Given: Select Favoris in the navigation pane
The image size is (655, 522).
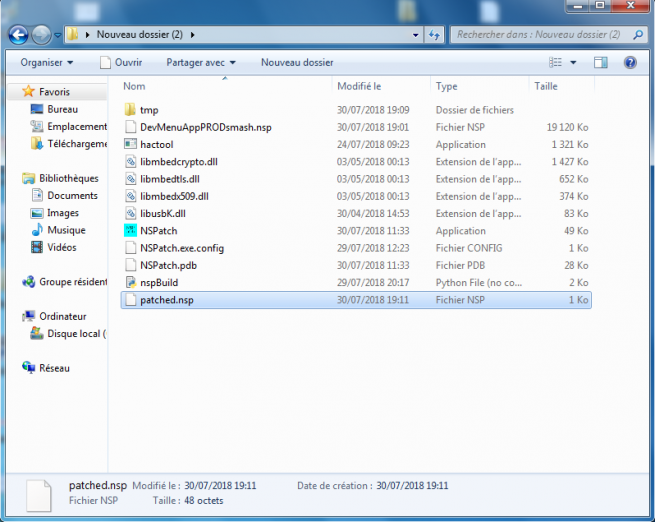Looking at the screenshot, I should pos(54,92).
